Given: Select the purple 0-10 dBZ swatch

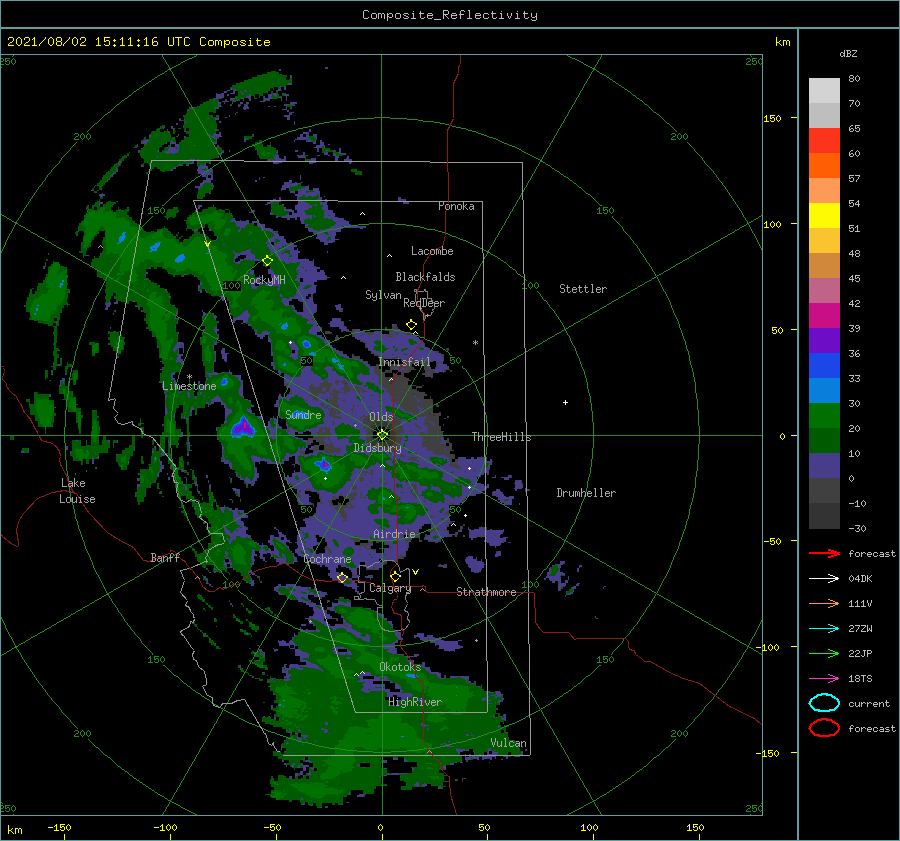Looking at the screenshot, I should click(824, 466).
